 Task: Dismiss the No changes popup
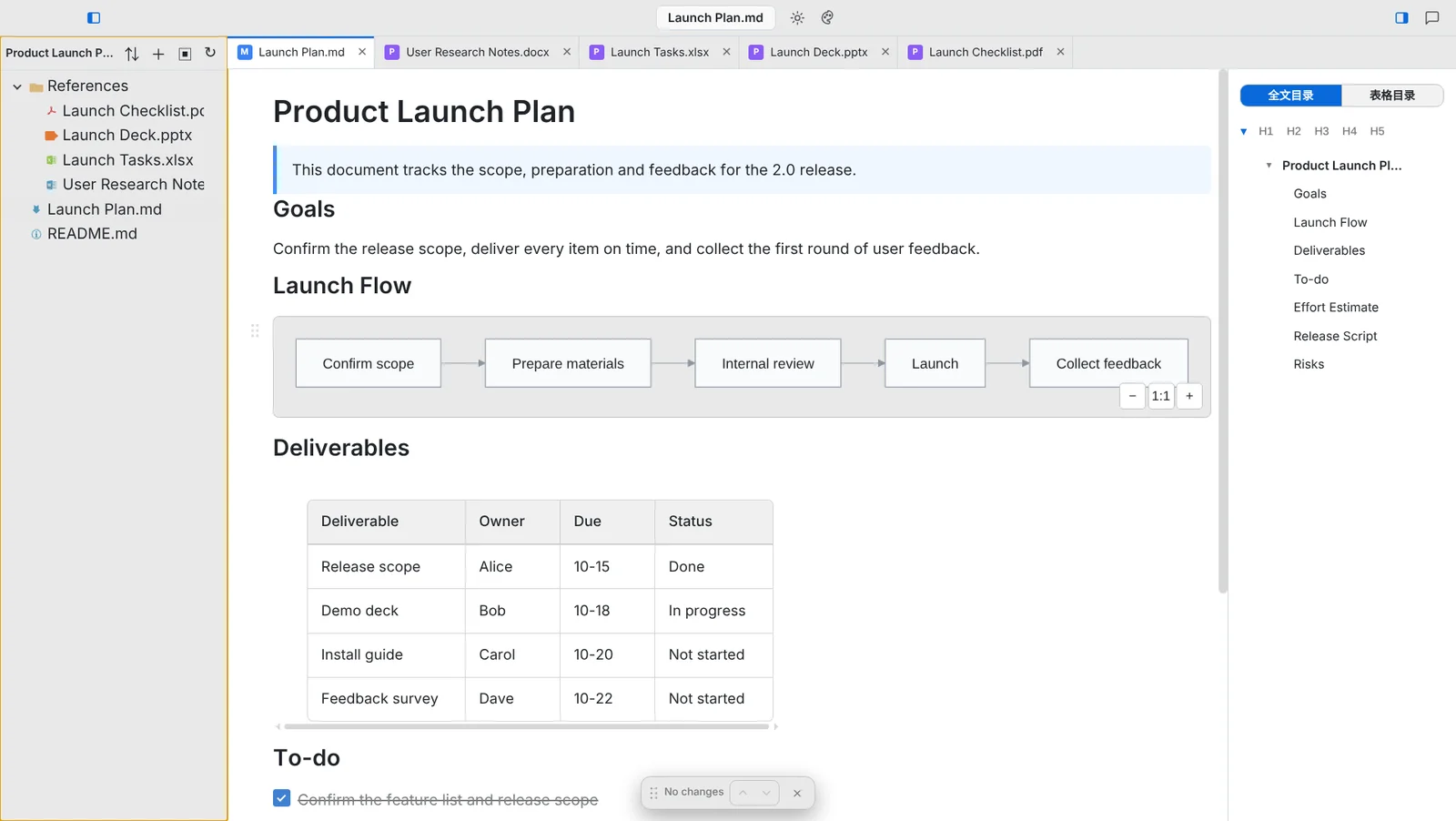click(x=797, y=793)
